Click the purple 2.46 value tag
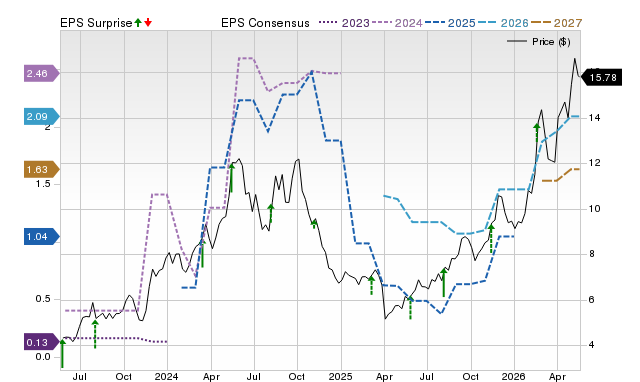Viewport: 640px width, 382px height. pos(42,73)
